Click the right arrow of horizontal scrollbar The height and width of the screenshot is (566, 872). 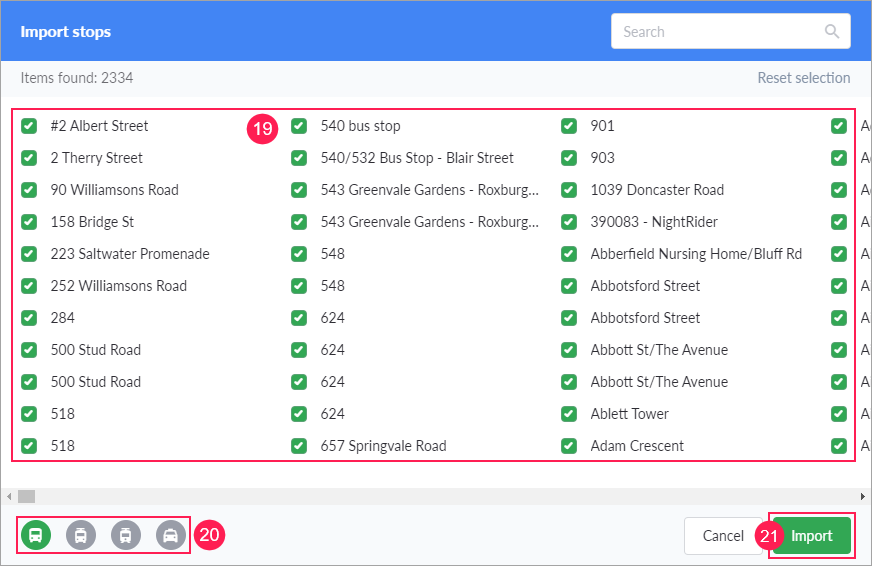coord(863,496)
